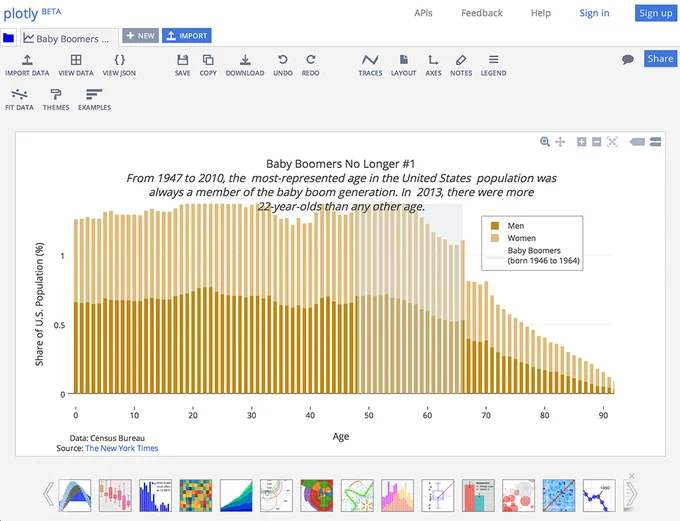Click the y-axis title Share of U.S. Population
The image size is (680, 521).
click(x=39, y=304)
